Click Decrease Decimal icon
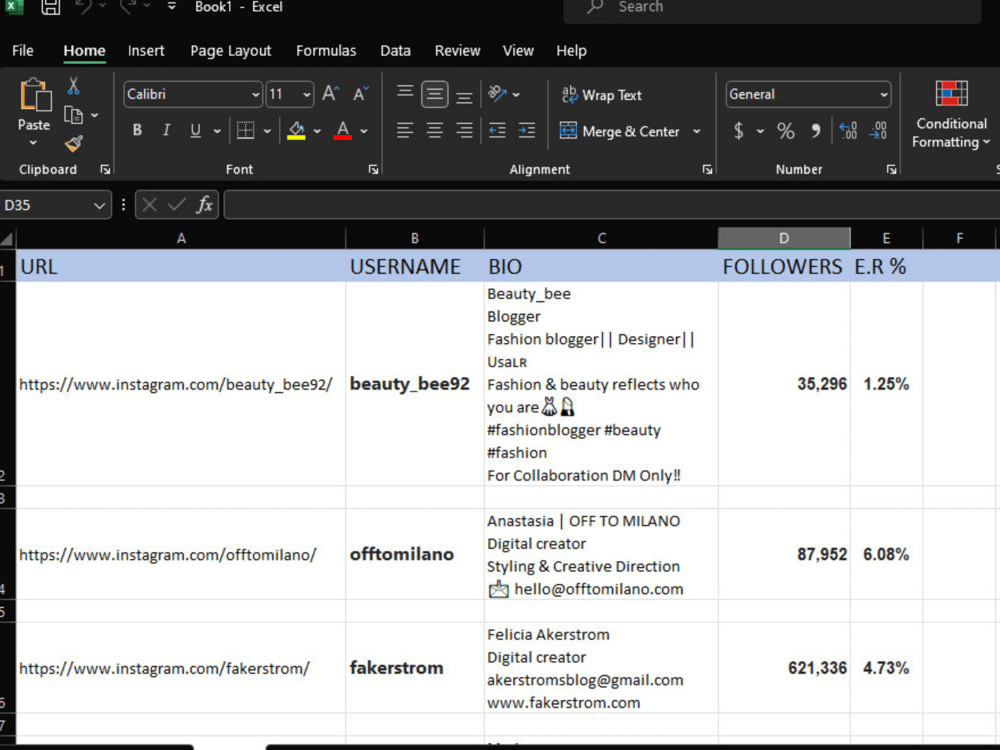This screenshot has height=750, width=1000. (878, 131)
